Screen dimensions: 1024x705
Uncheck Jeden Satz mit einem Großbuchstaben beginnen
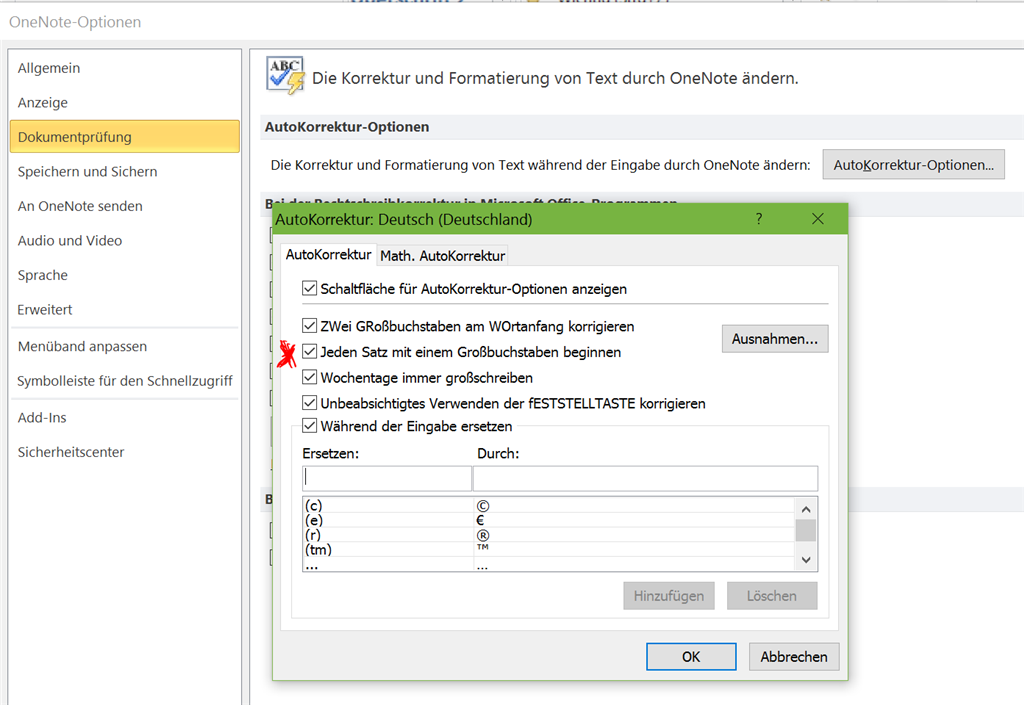tap(310, 352)
